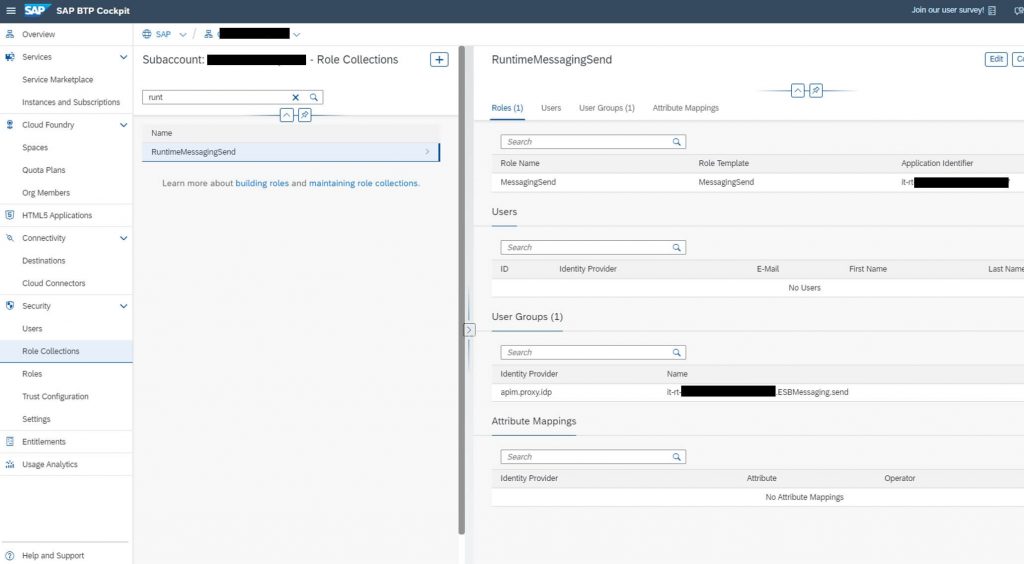Collapse the role collections list header
This screenshot has height=564, width=1024.
click(287, 116)
